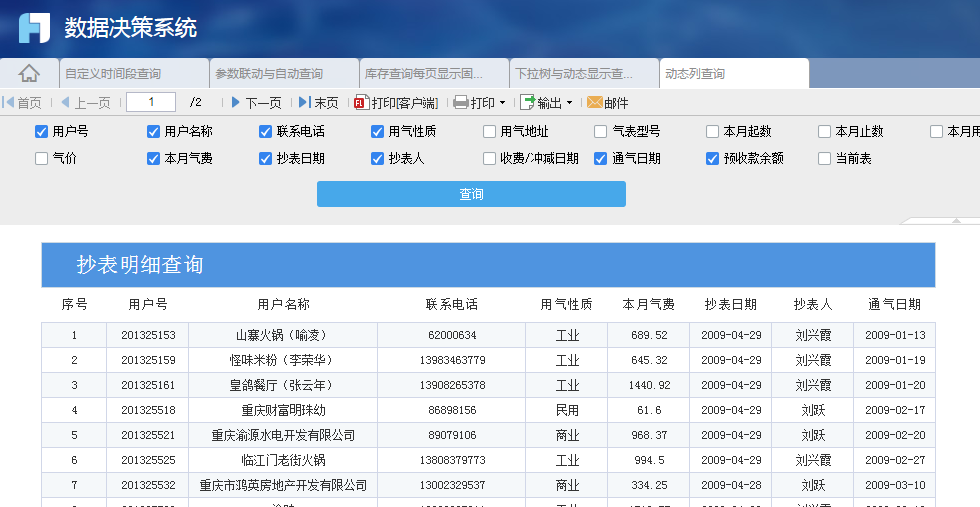Image resolution: width=980 pixels, height=507 pixels.
Task: Click the cell 临江门老街火锅
Action: point(283,460)
